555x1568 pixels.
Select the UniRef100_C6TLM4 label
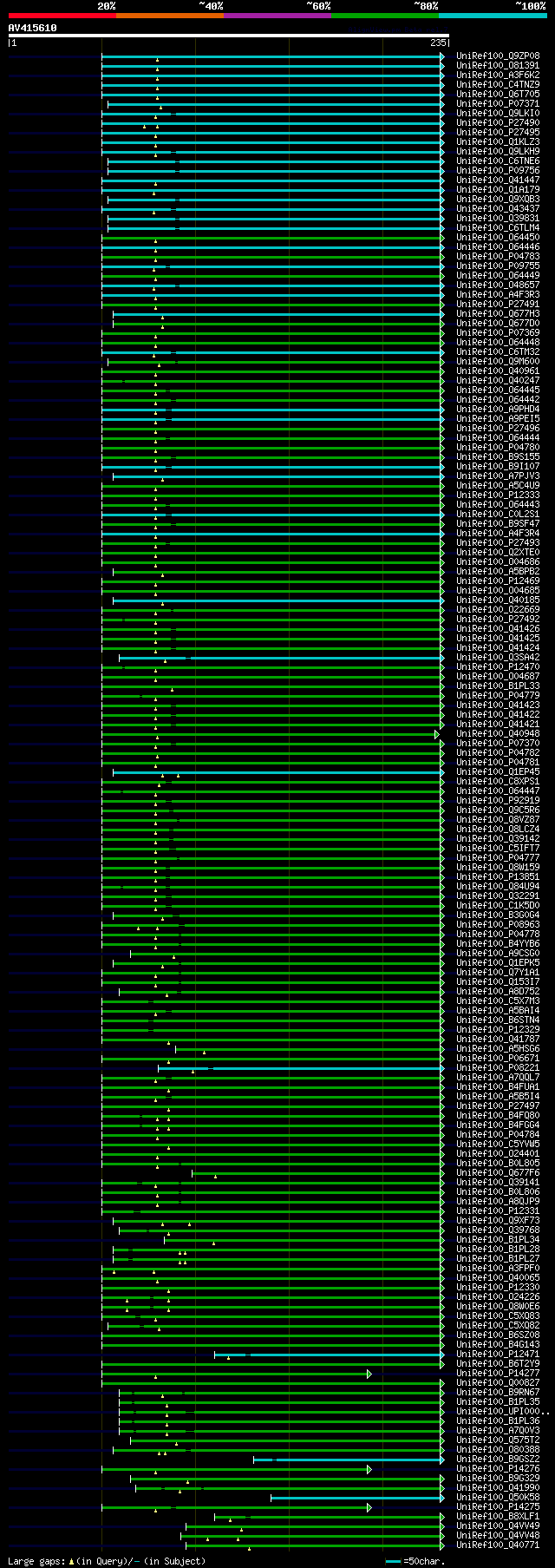pos(498,227)
